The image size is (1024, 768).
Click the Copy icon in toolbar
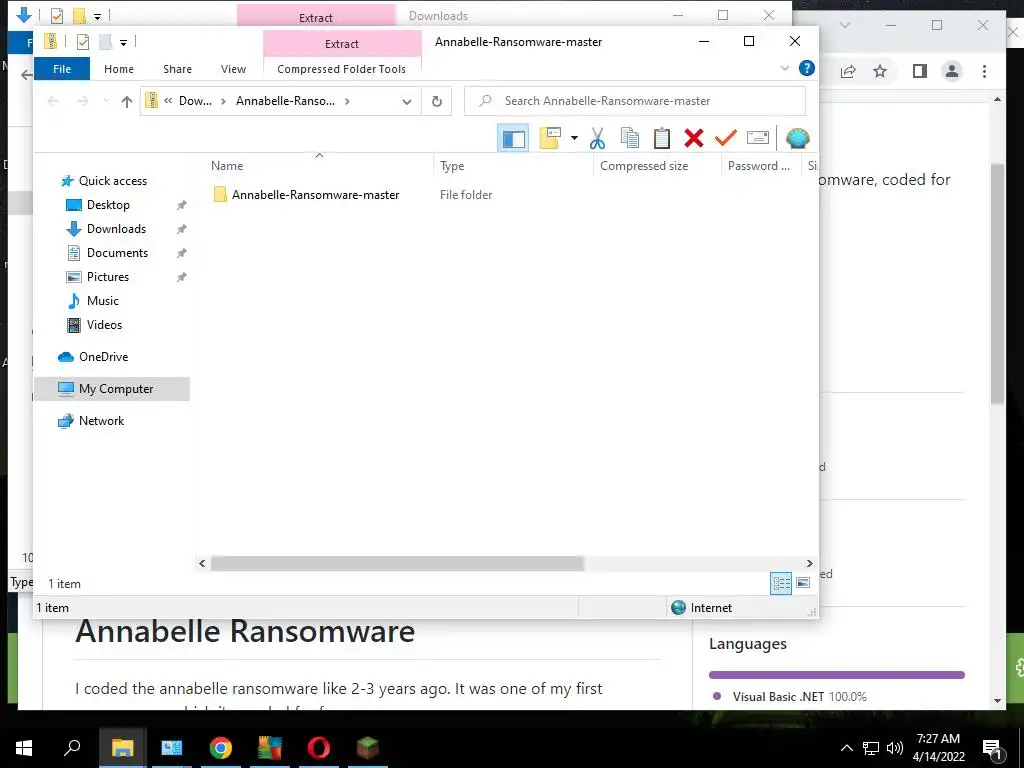pyautogui.click(x=630, y=138)
